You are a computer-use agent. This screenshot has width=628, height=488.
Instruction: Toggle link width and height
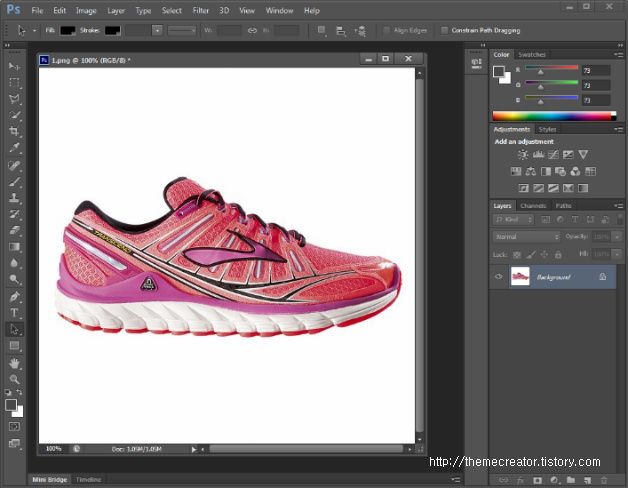point(252,30)
